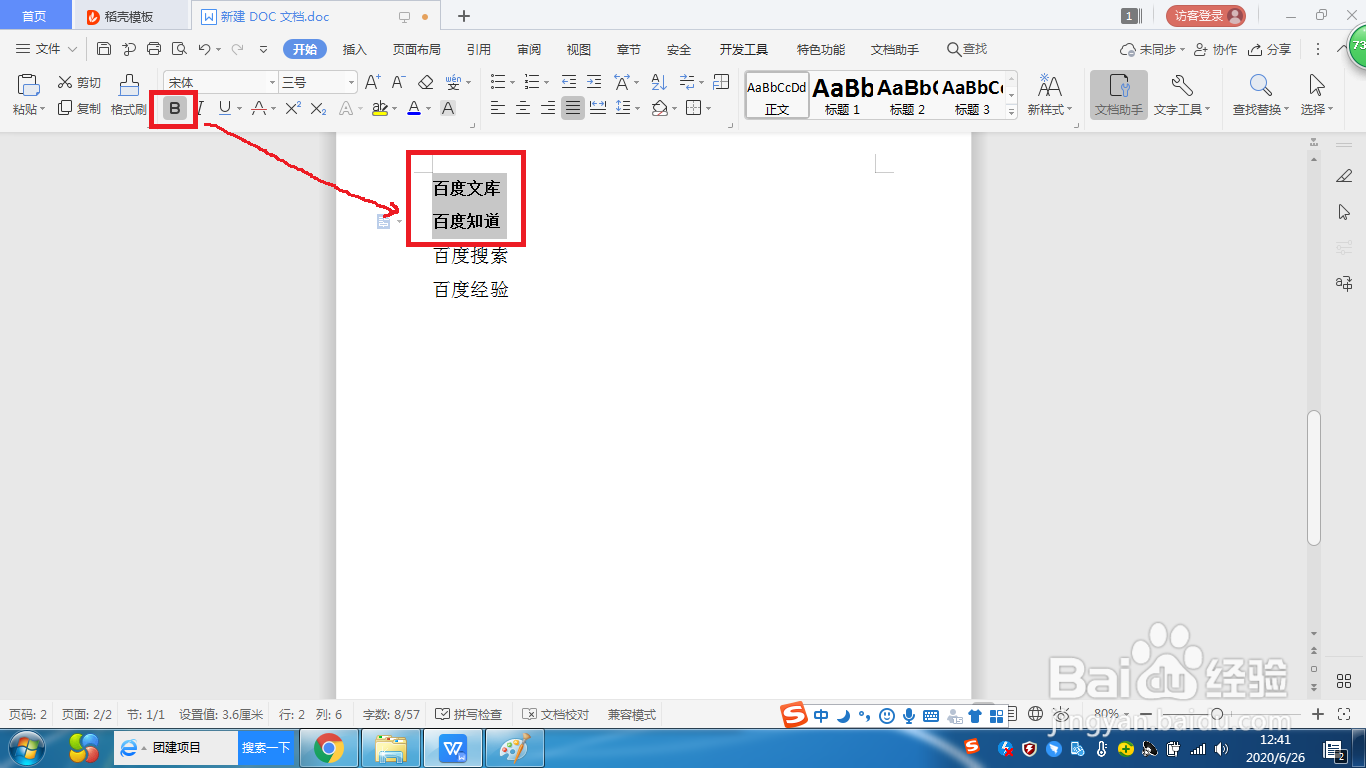Click the 分享 share button
1366x768 pixels.
tap(1269, 49)
